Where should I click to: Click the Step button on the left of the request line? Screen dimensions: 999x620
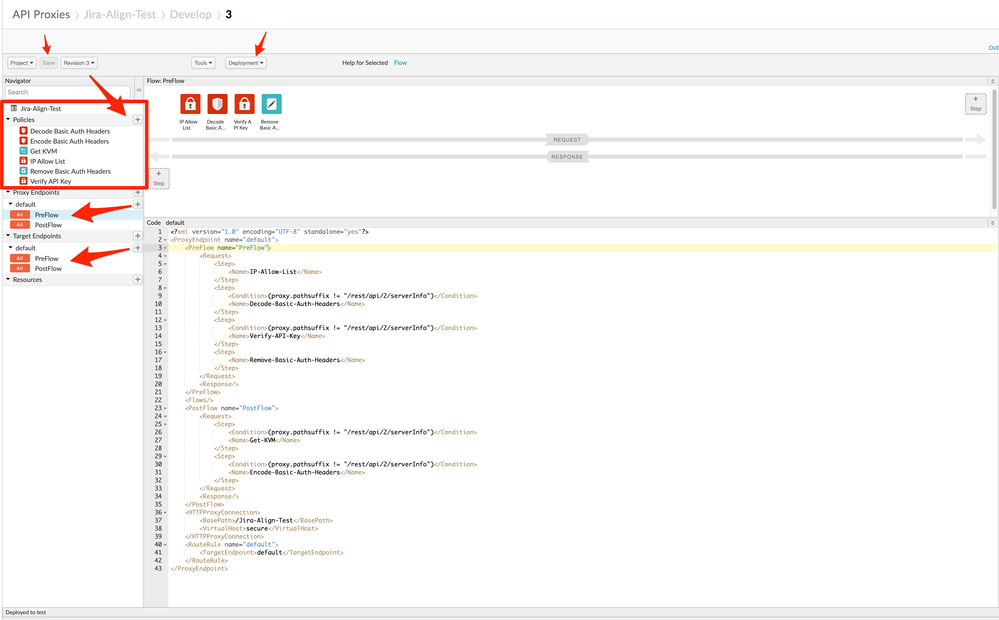(157, 177)
